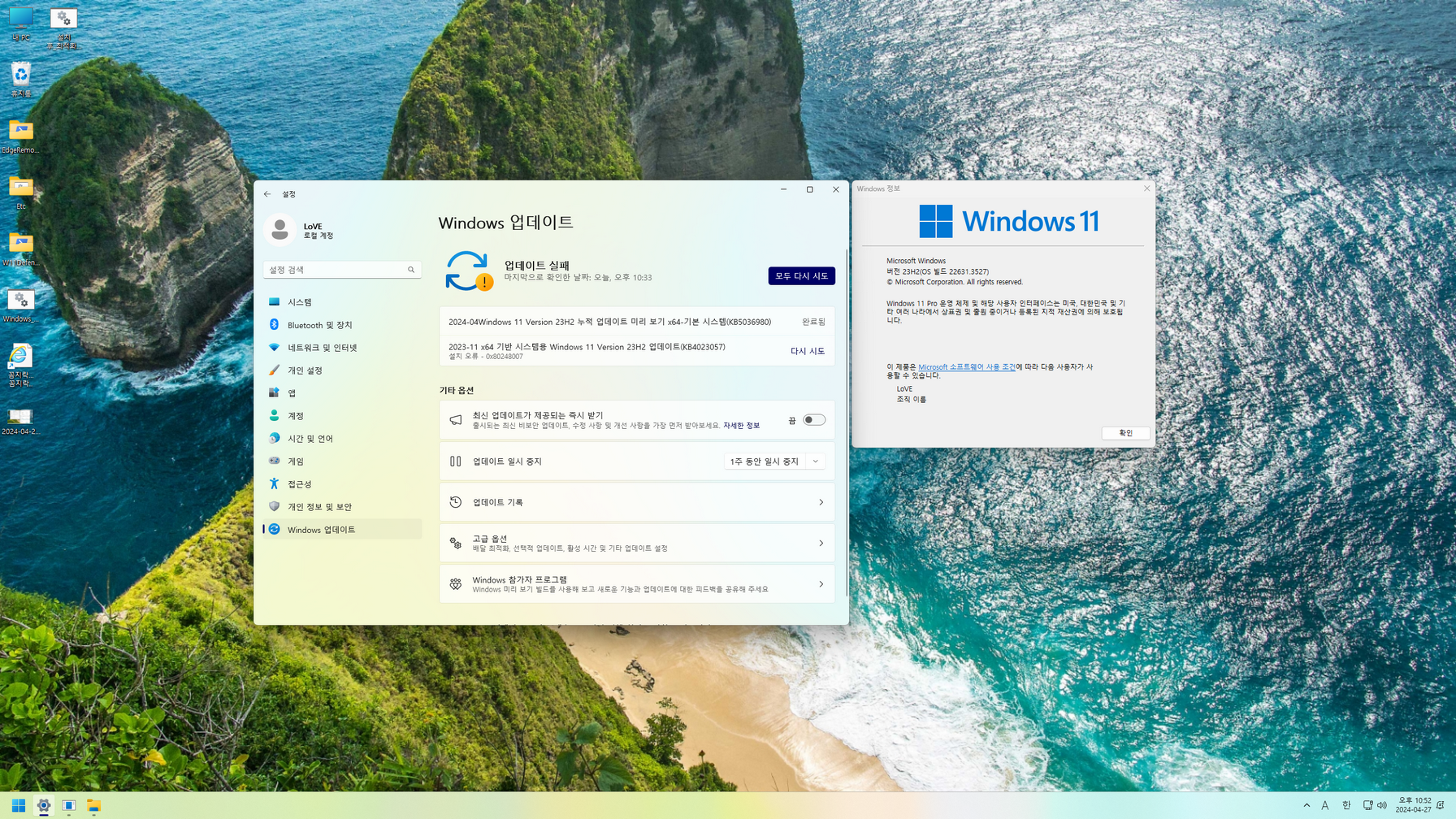Open the 시스템 settings category

pos(342,302)
